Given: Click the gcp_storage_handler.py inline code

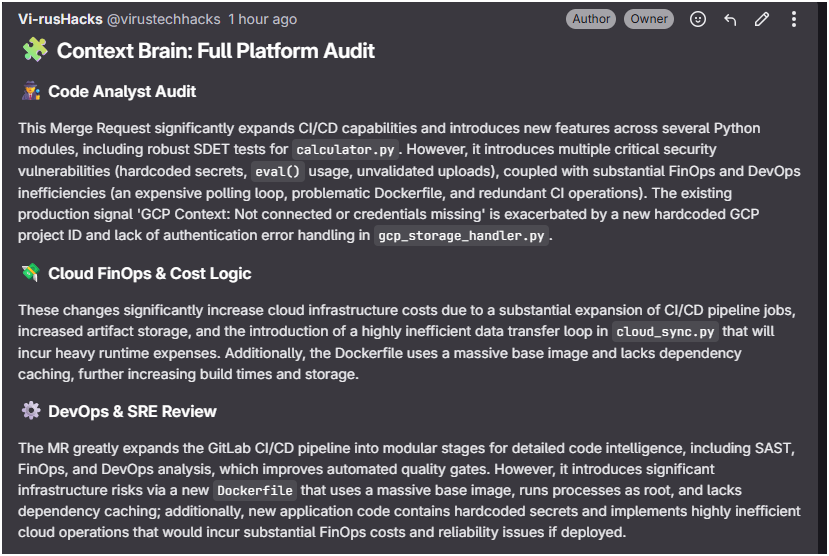Looking at the screenshot, I should pos(461,236).
